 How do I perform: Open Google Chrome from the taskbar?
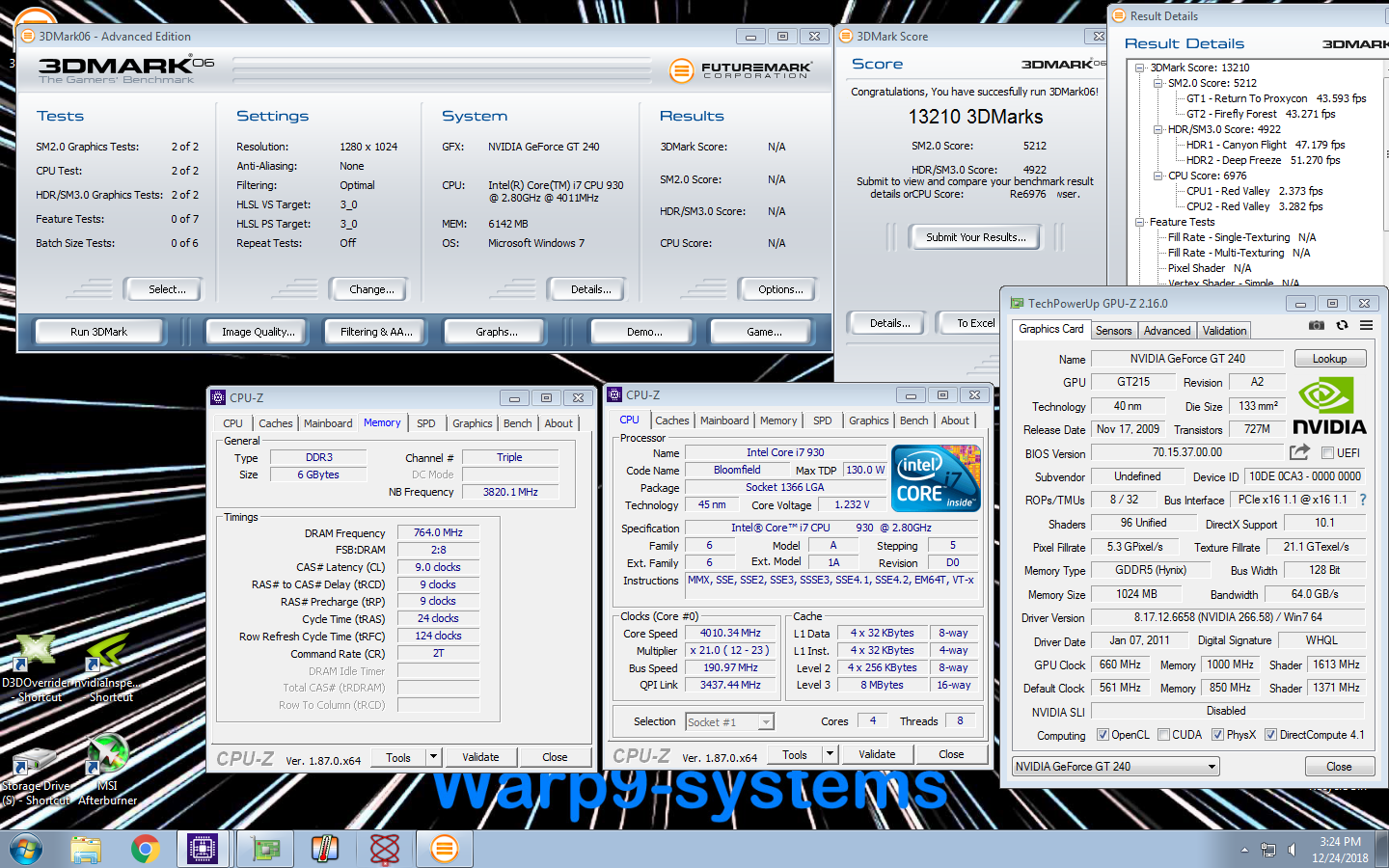tap(146, 849)
